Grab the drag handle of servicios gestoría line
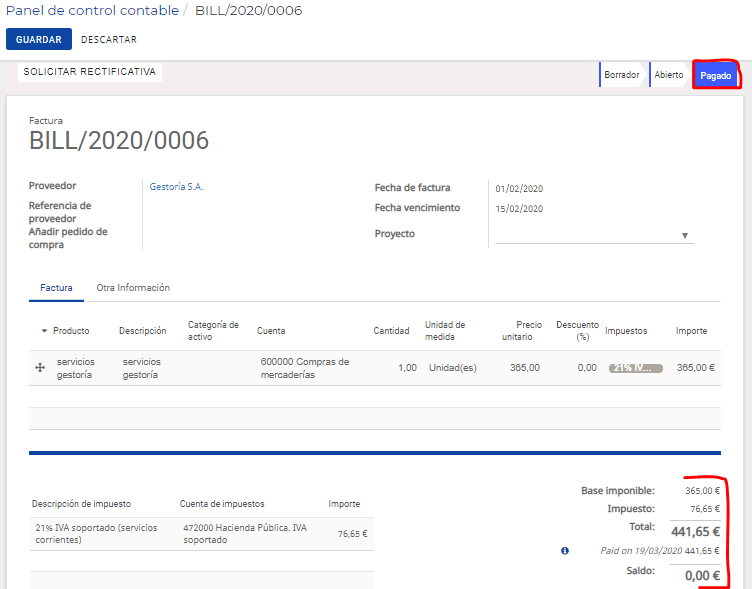Viewport: 752px width, 589px height. click(40, 368)
